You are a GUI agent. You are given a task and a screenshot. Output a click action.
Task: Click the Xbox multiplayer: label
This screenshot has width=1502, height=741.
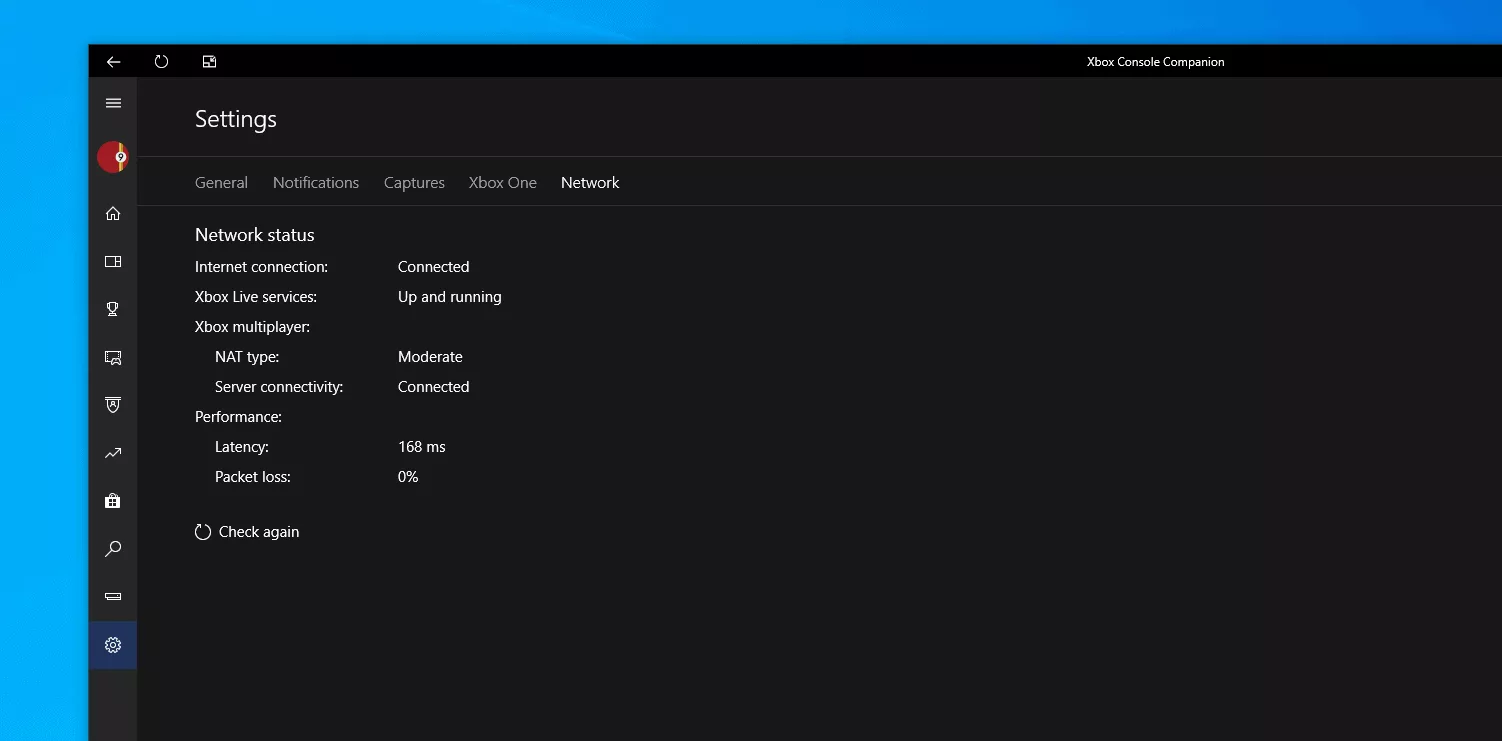point(253,327)
